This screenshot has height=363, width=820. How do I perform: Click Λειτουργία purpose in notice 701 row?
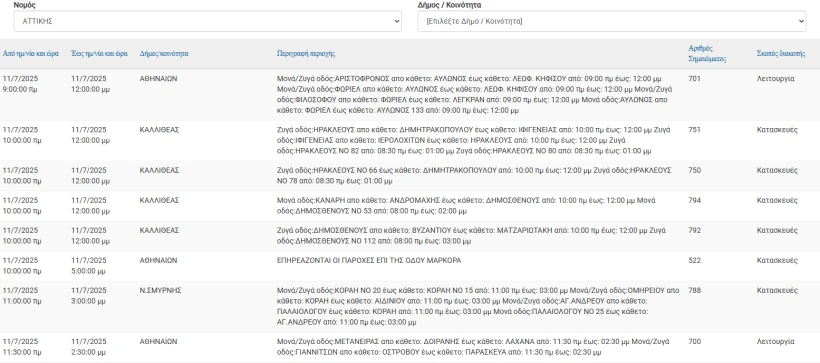click(x=776, y=79)
